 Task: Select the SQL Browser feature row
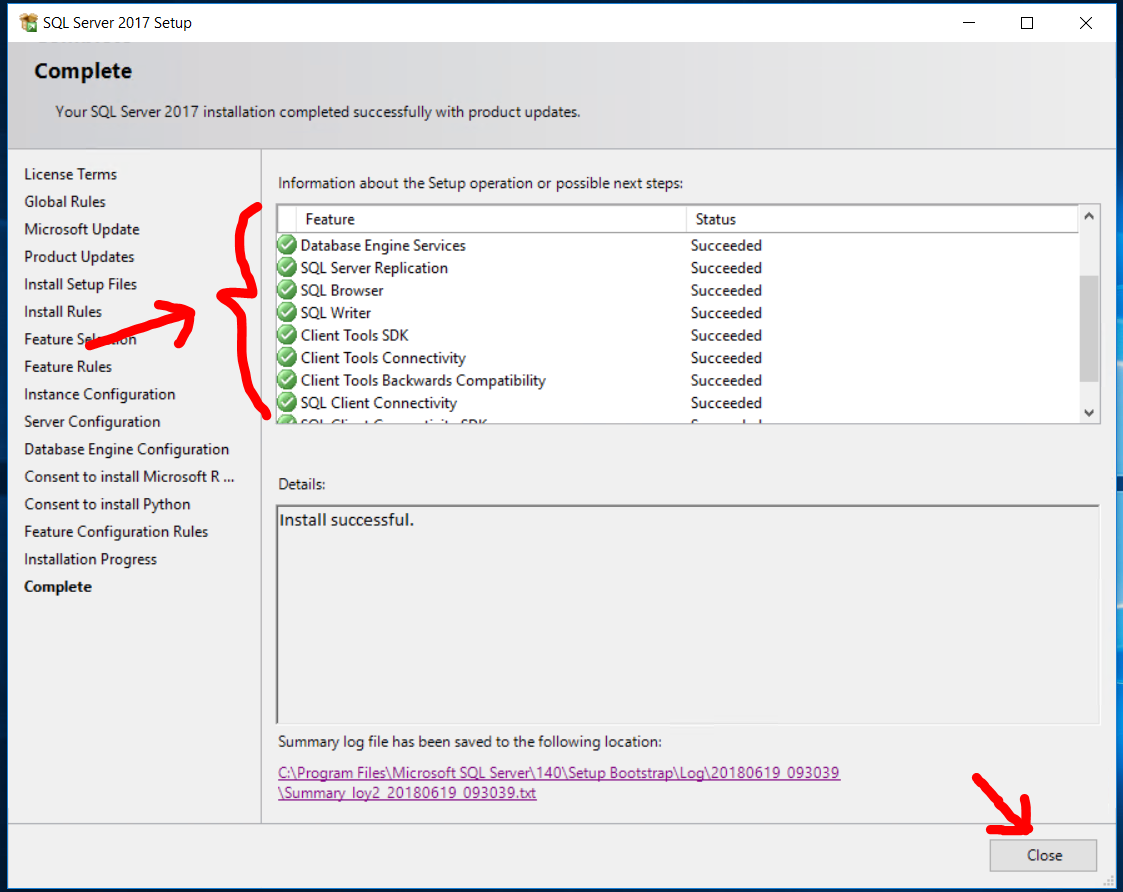678,290
